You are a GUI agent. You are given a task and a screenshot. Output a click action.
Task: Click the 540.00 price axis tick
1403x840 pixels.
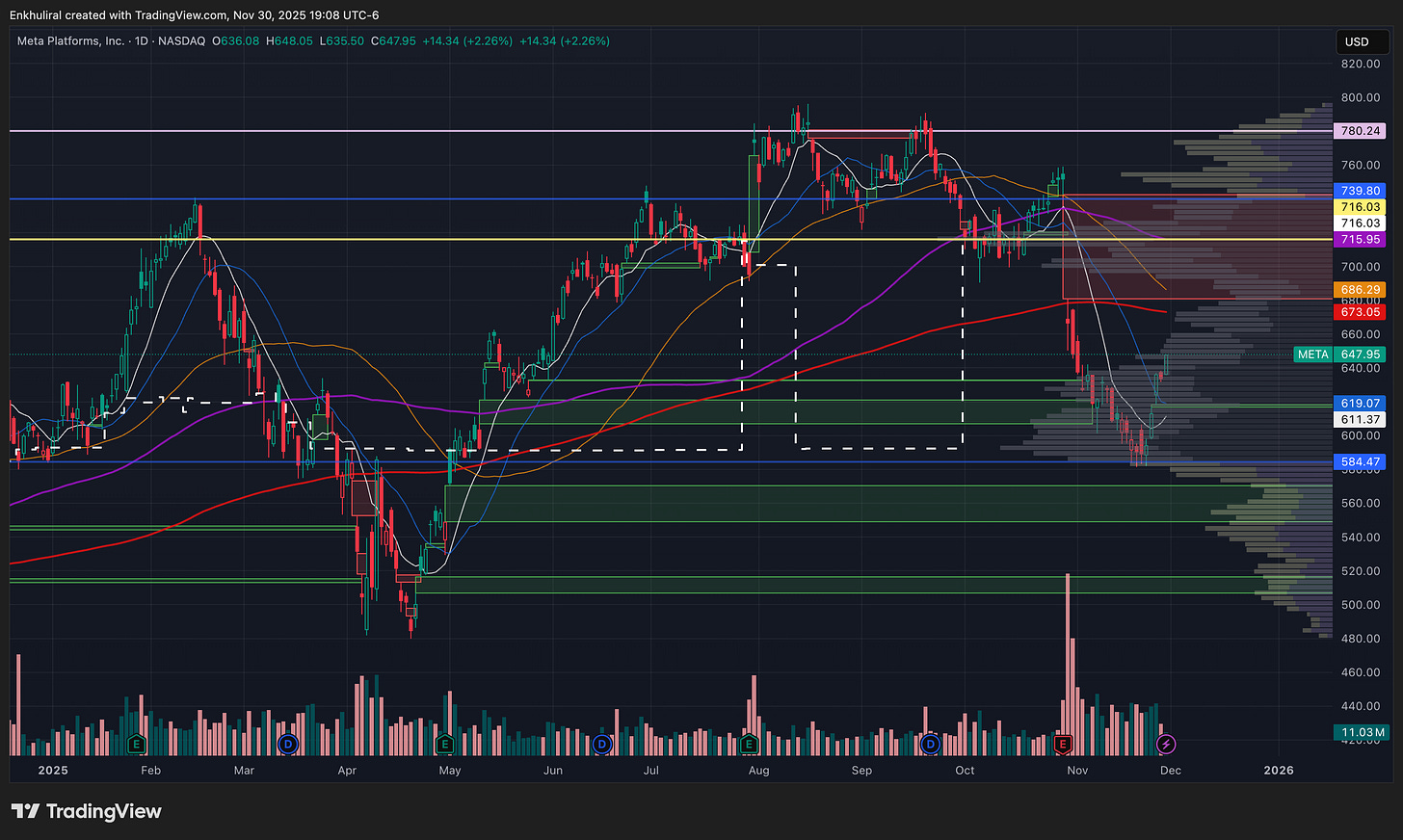1361,538
